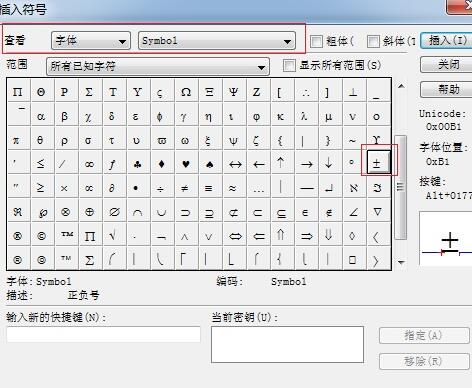Image resolution: width=472 pixels, height=388 pixels.
Task: Click the 插入 insert button
Action: pos(447,40)
